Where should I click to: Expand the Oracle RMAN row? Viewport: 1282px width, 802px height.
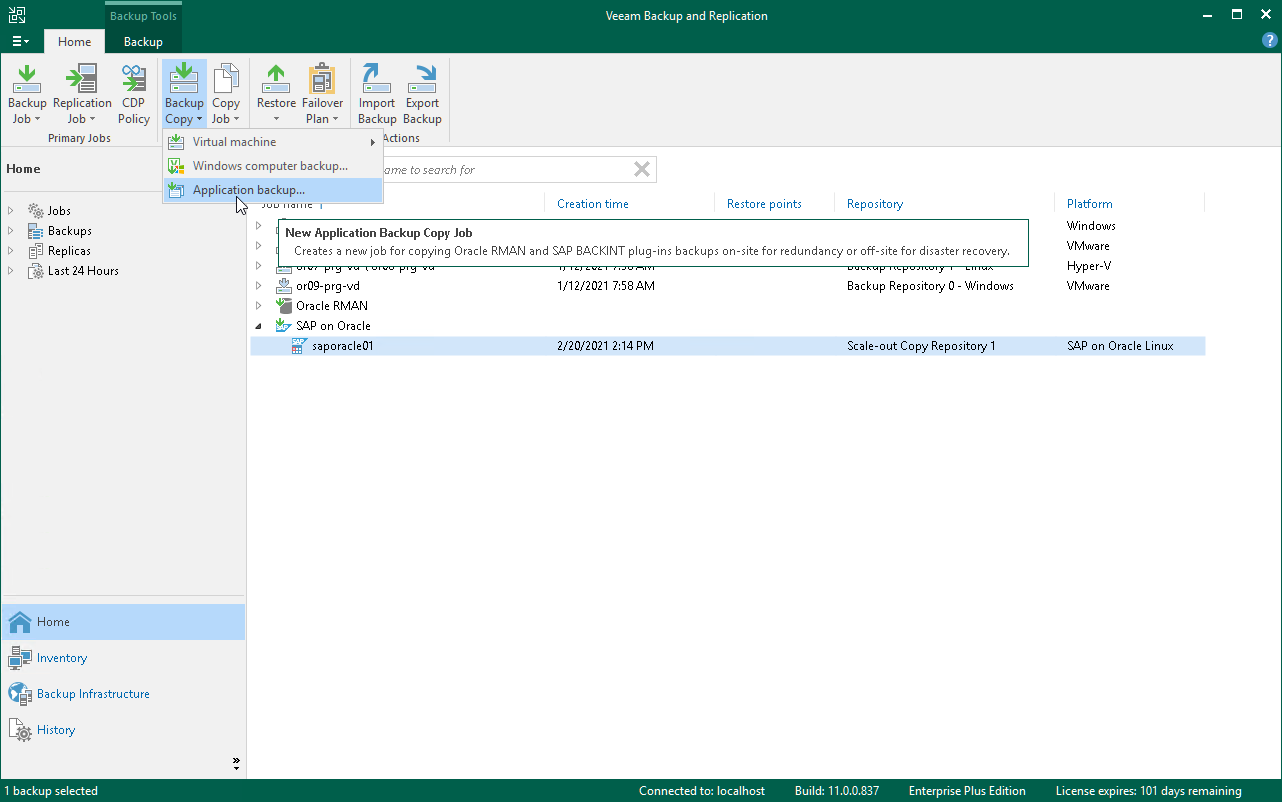[x=259, y=306]
